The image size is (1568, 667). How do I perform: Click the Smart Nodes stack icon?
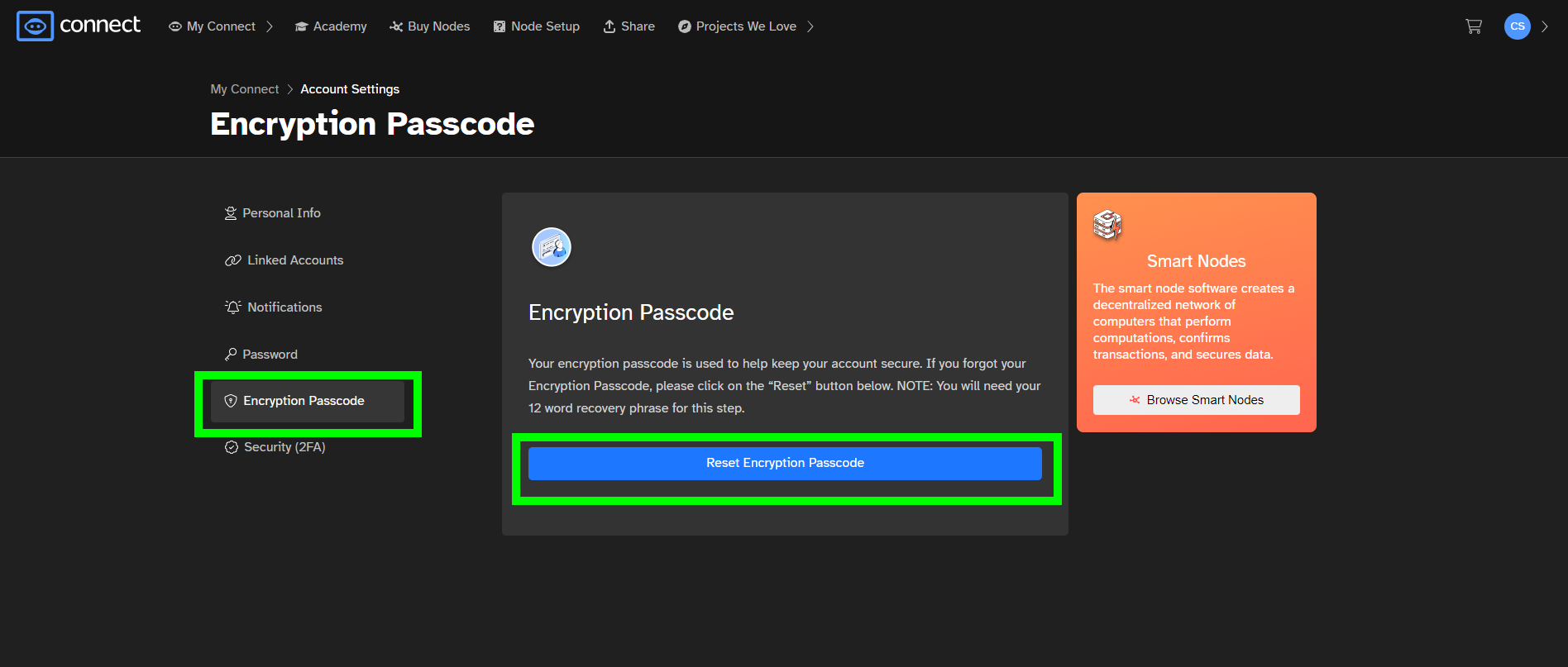[1107, 224]
